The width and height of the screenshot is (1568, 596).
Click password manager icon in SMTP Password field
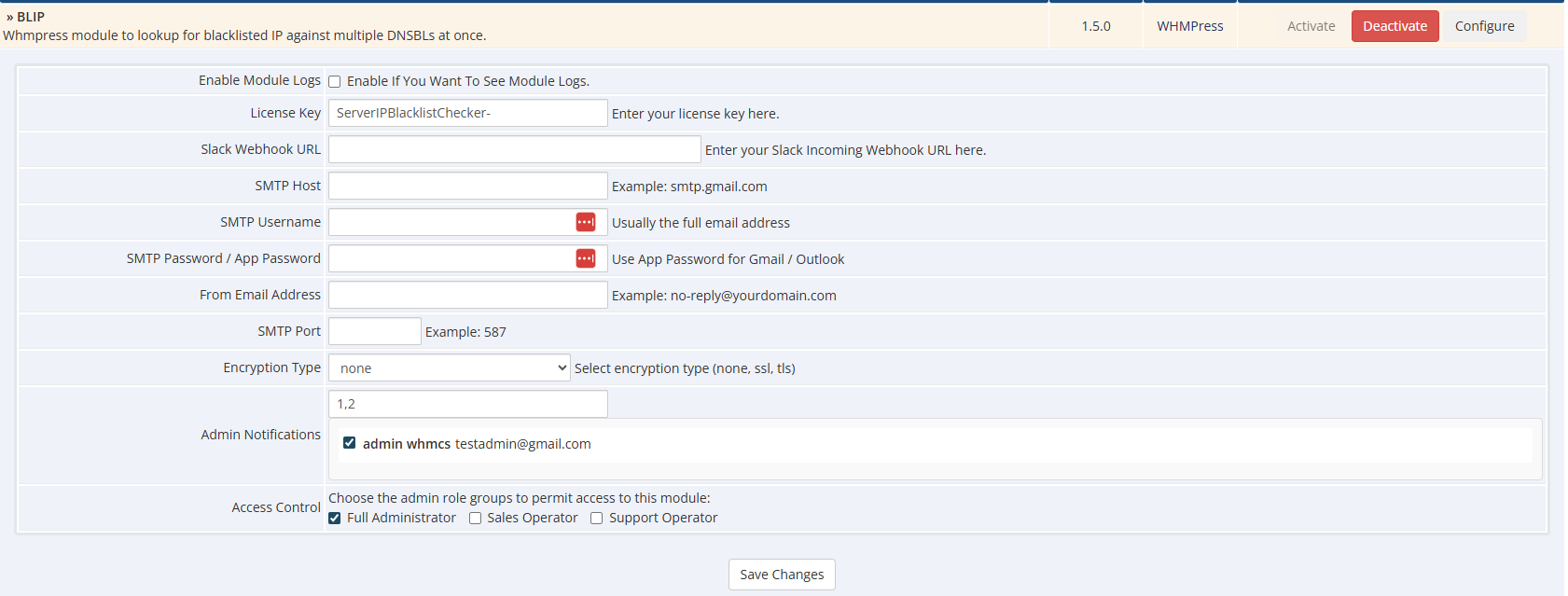click(585, 258)
